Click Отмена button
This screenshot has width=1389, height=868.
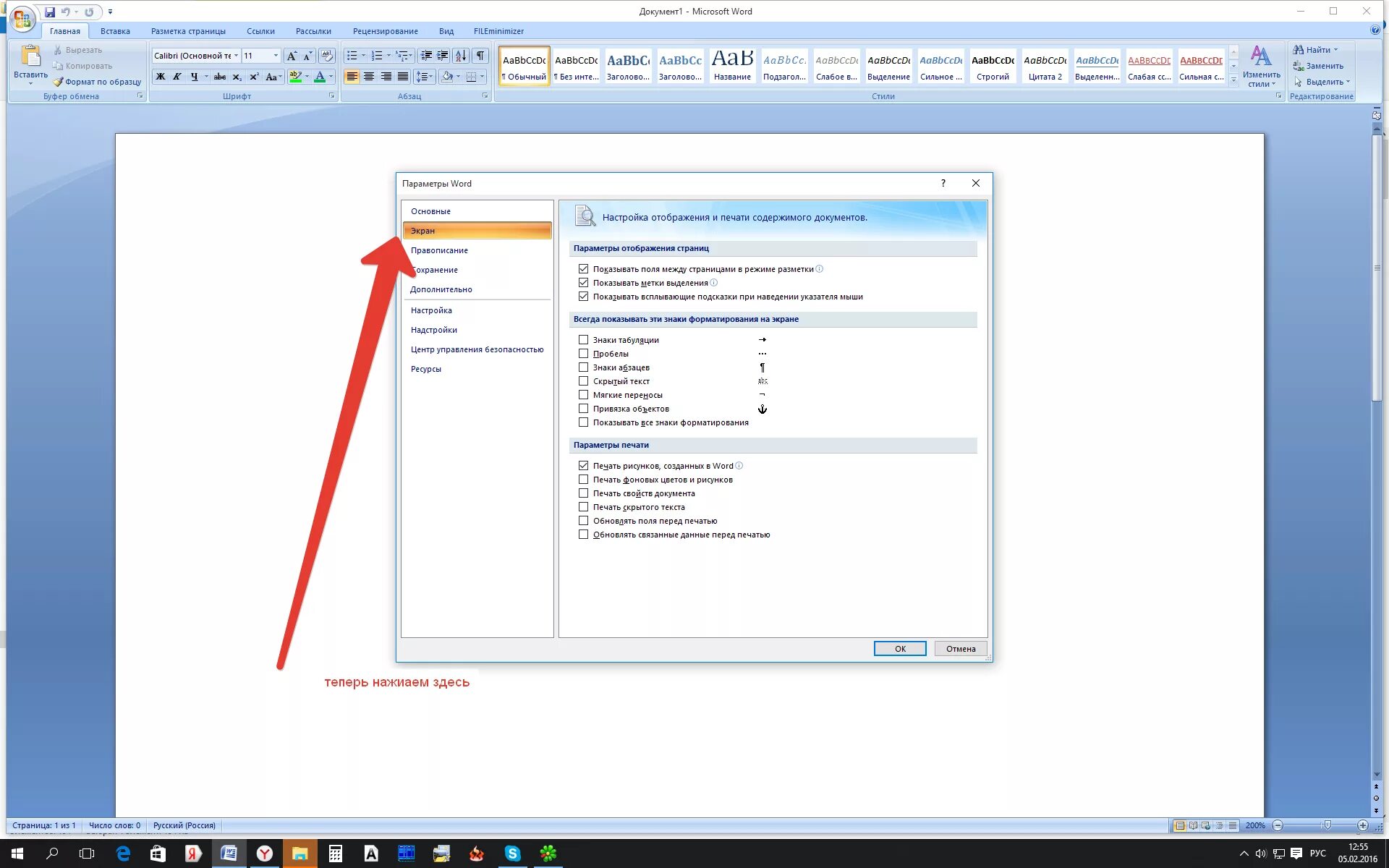pos(960,649)
